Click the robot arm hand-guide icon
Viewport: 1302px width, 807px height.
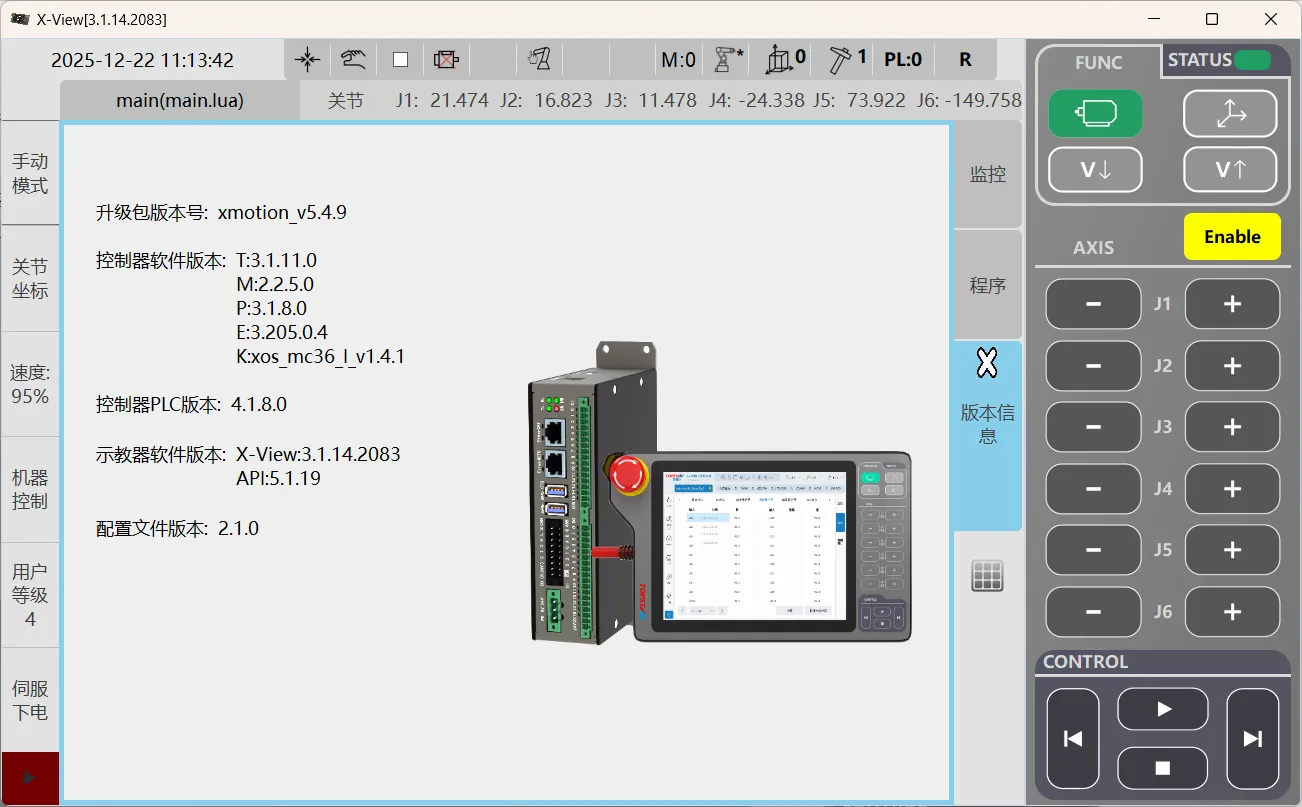tap(540, 60)
